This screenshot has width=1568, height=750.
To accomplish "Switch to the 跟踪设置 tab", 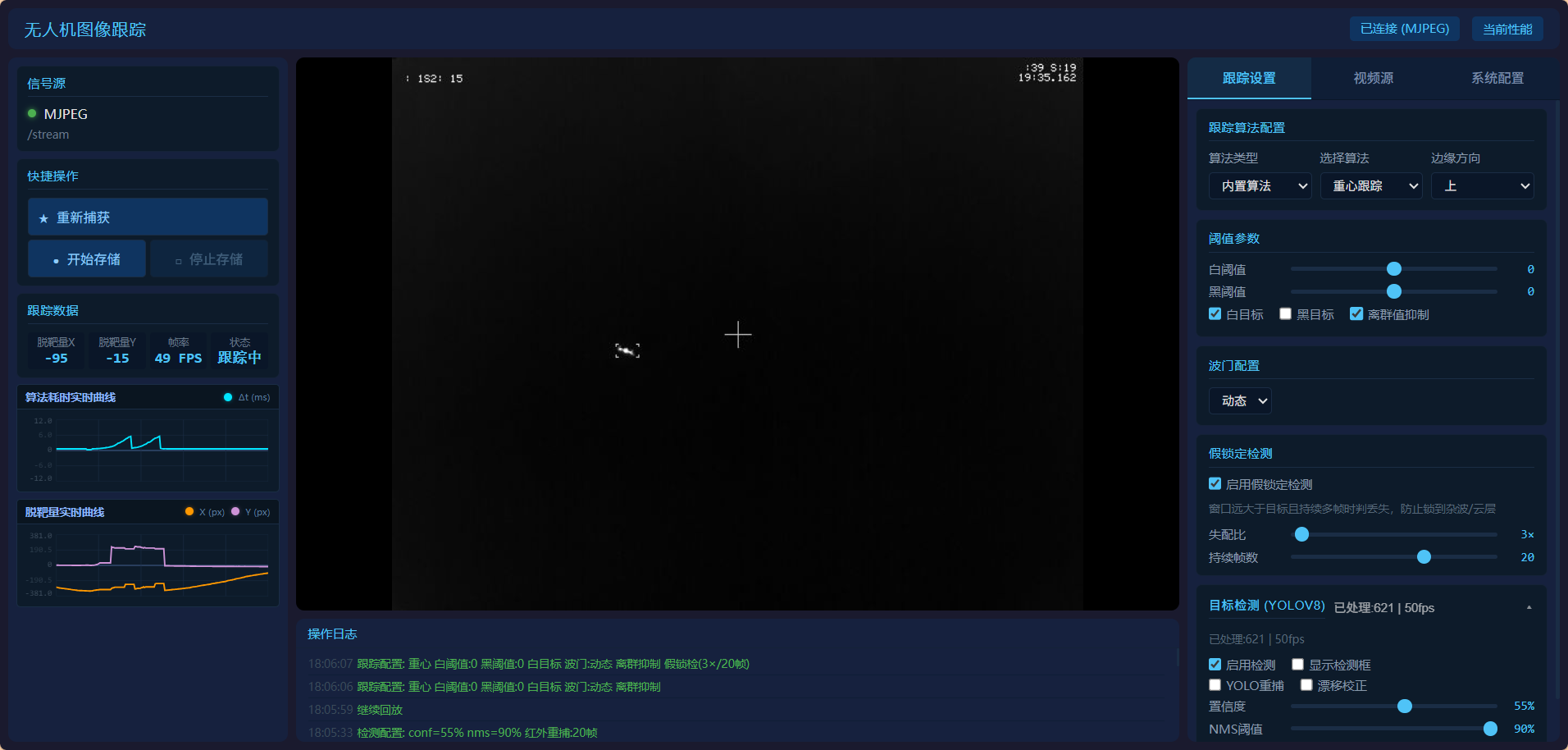I will (1249, 78).
